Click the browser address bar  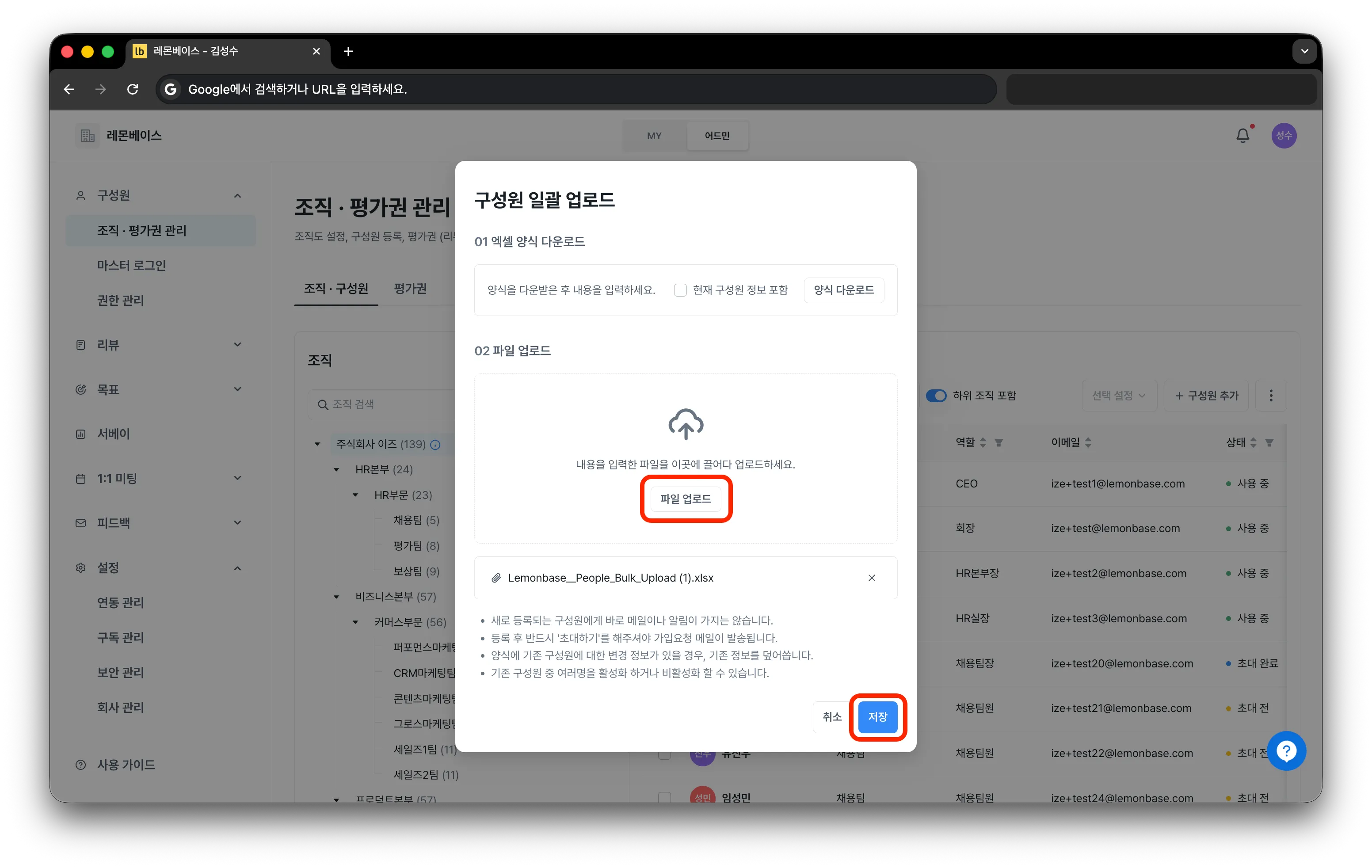tap(575, 89)
